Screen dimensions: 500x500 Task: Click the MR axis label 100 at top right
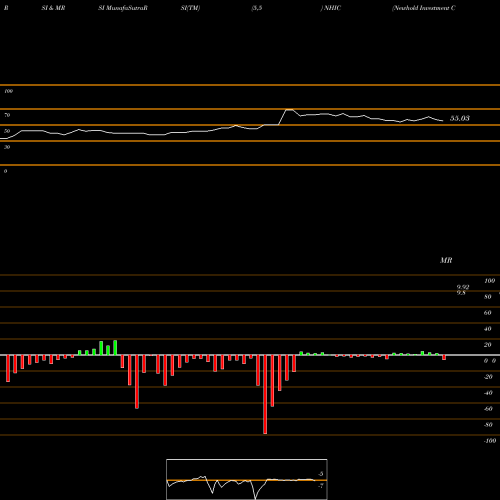click(490, 281)
